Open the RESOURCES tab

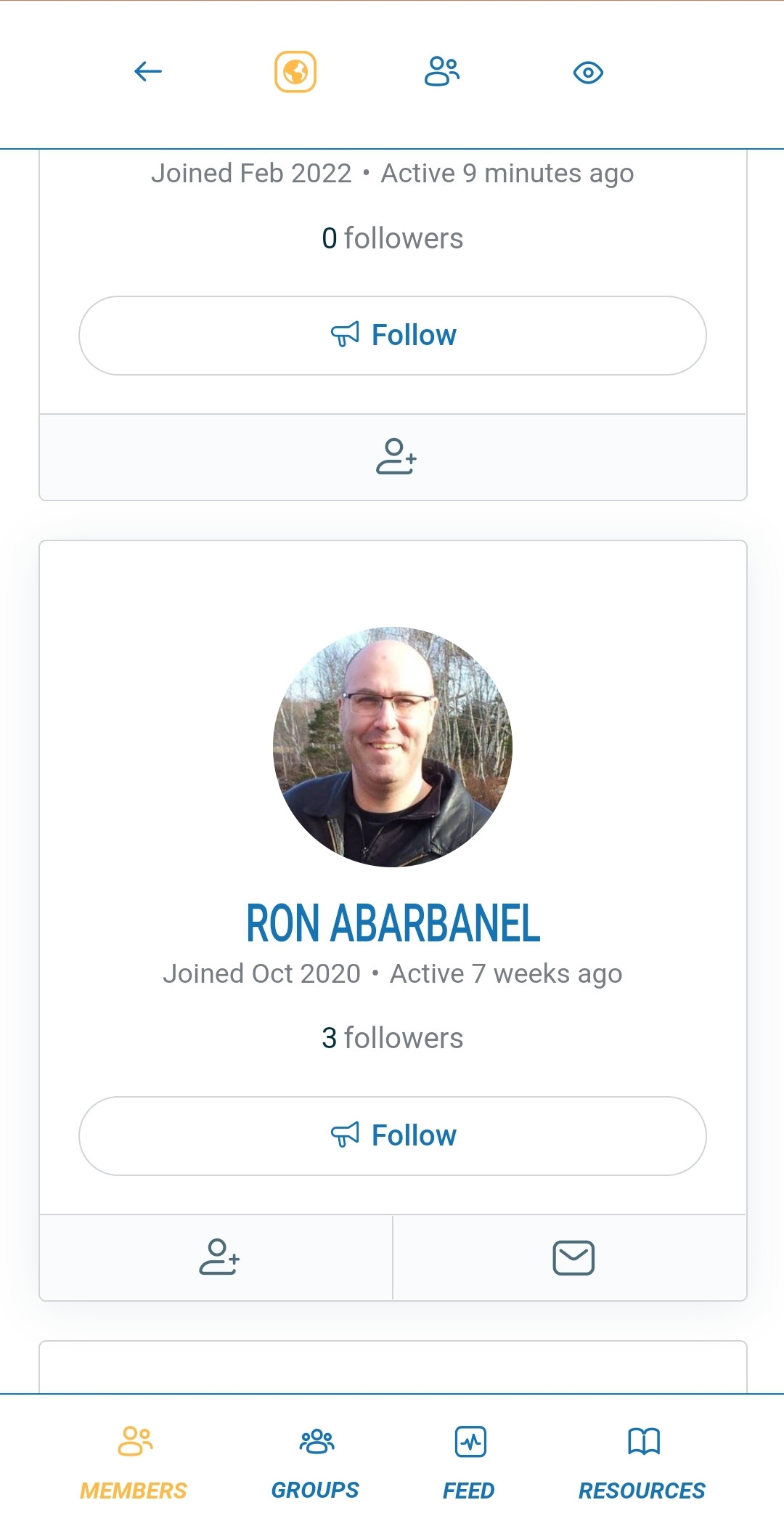[x=642, y=1461]
